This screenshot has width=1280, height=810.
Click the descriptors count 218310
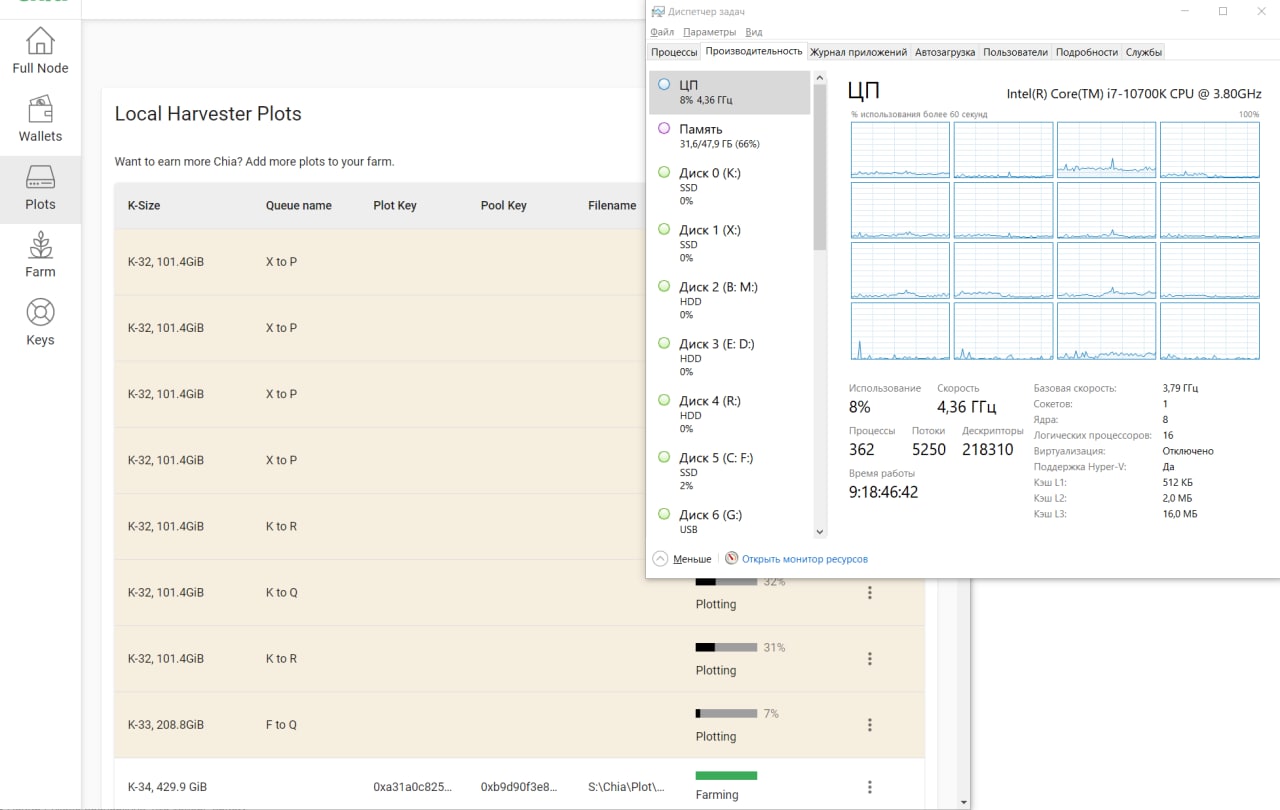(987, 450)
